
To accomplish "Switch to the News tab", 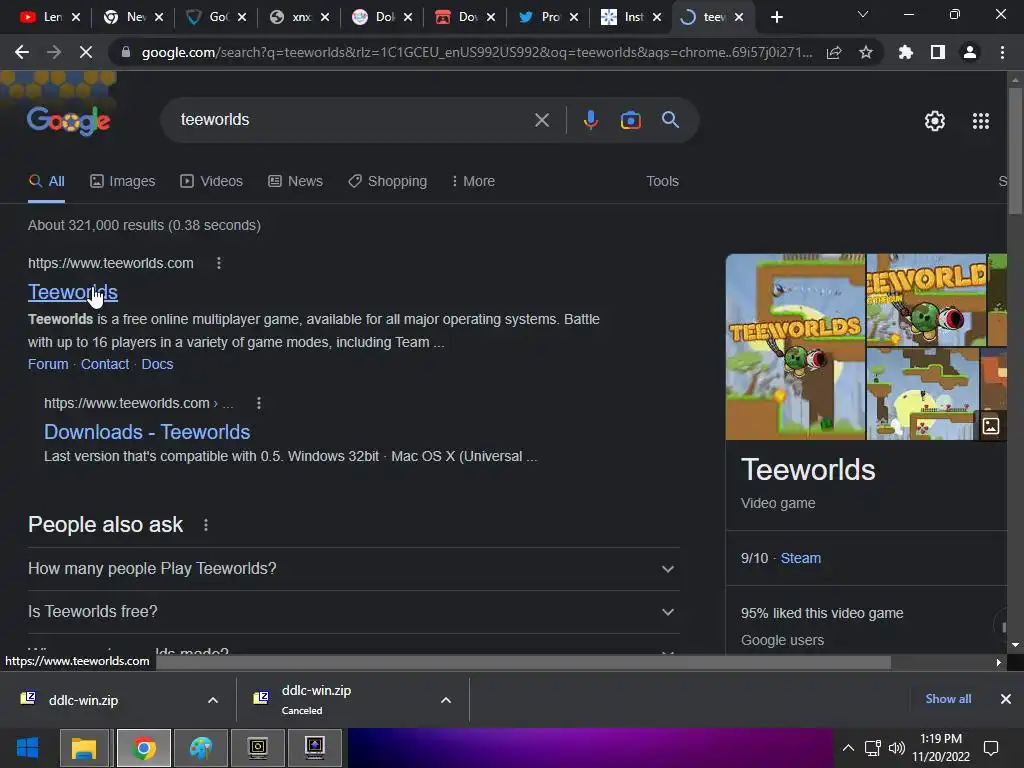I will [295, 182].
